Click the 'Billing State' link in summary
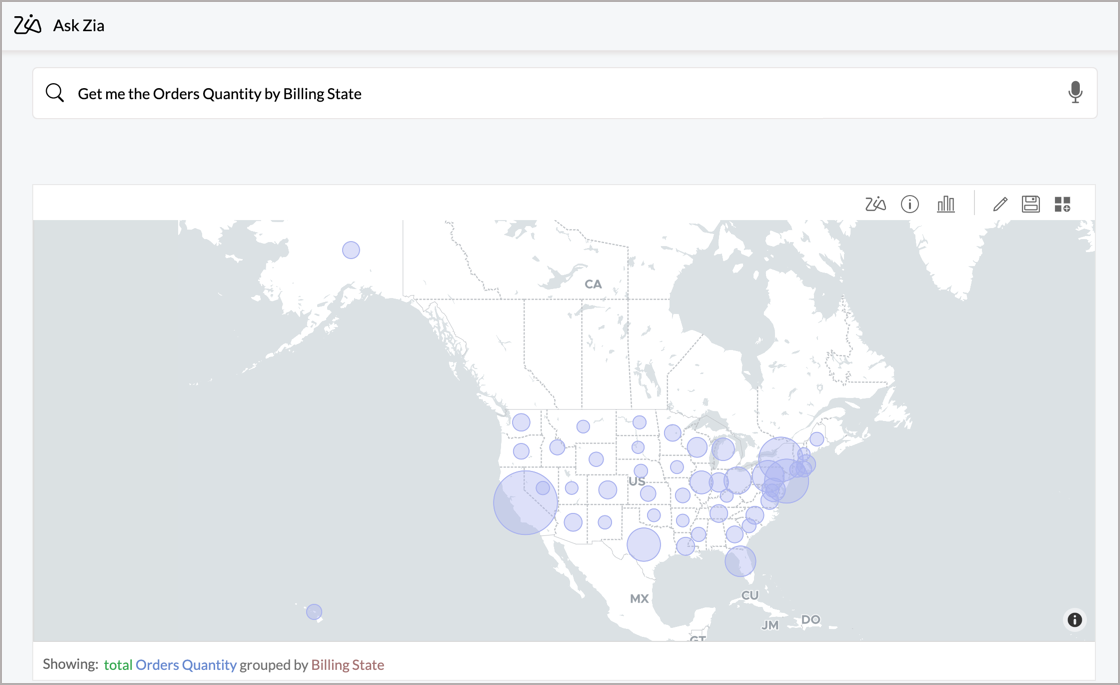 pyautogui.click(x=347, y=665)
